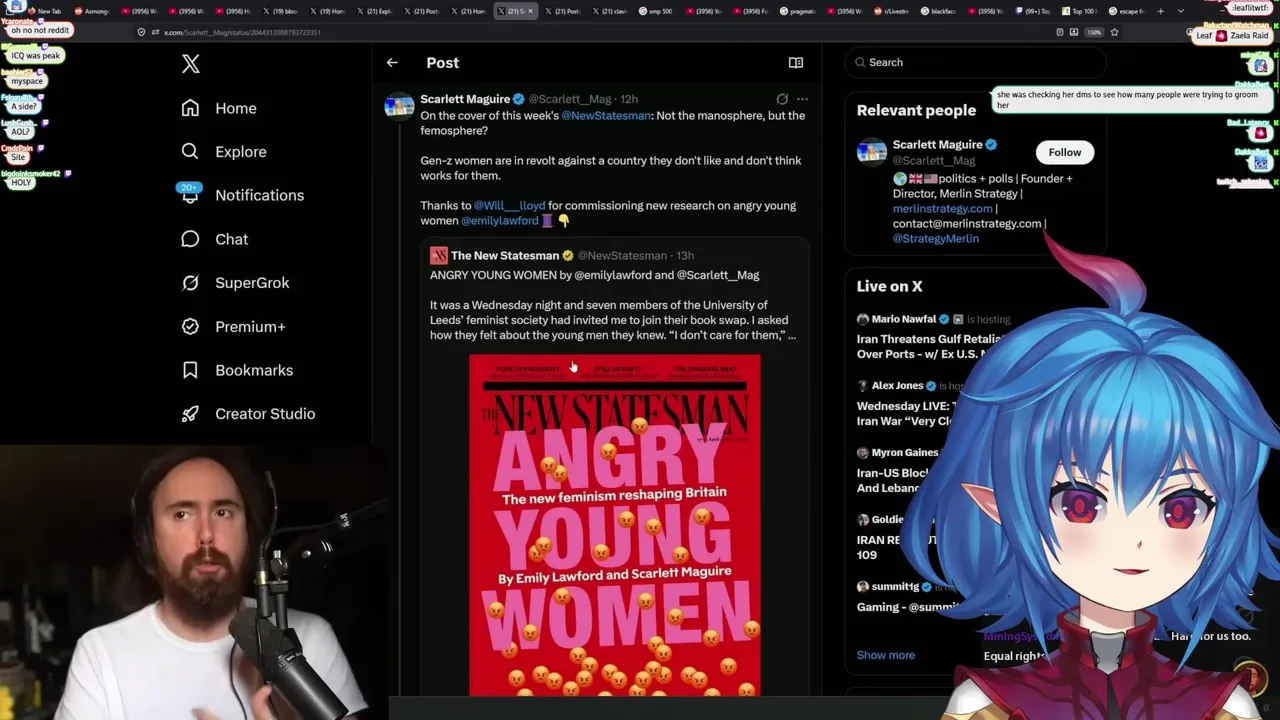Open Creator Studio from the sidebar
1280x720 pixels.
(x=248, y=413)
